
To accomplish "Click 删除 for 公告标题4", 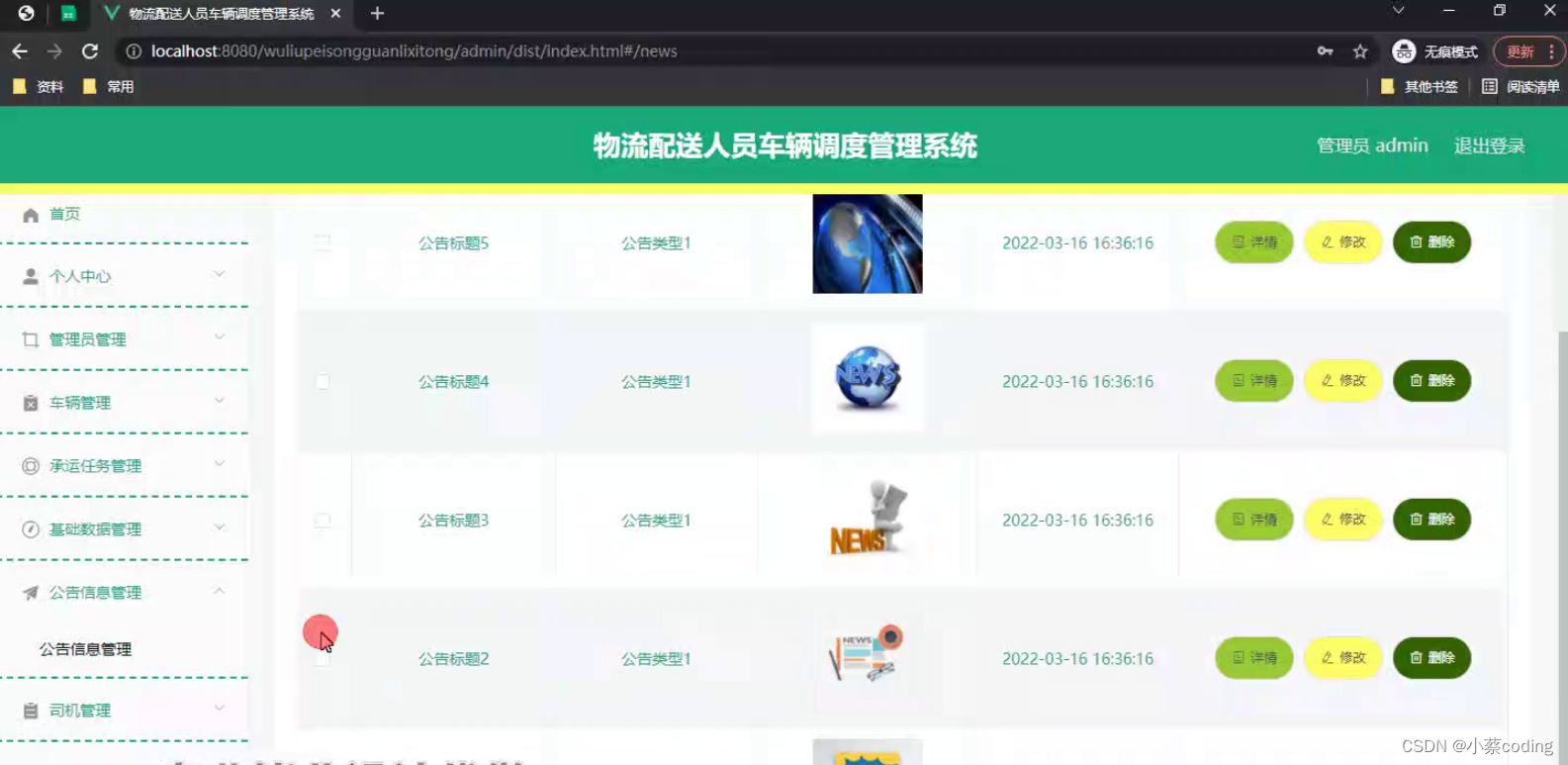I will point(1431,381).
